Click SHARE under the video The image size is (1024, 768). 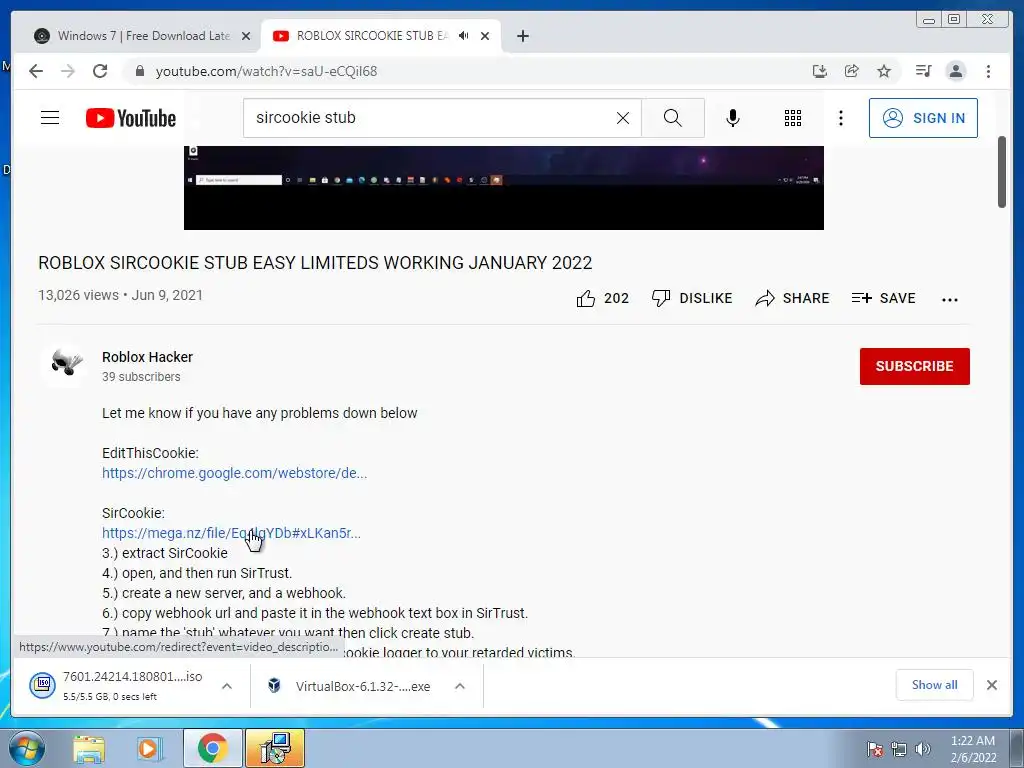792,298
